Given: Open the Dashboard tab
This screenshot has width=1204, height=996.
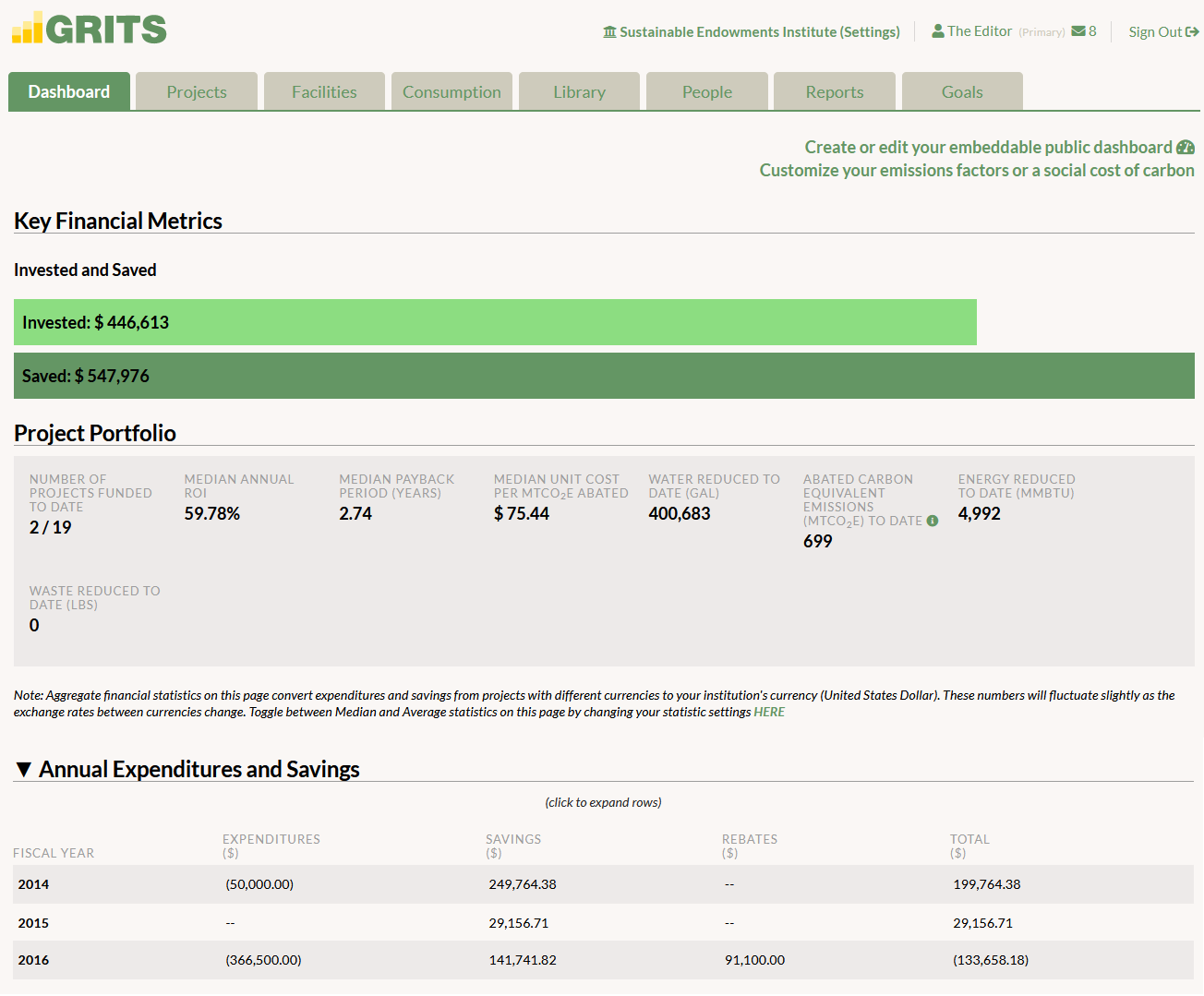Looking at the screenshot, I should [69, 91].
